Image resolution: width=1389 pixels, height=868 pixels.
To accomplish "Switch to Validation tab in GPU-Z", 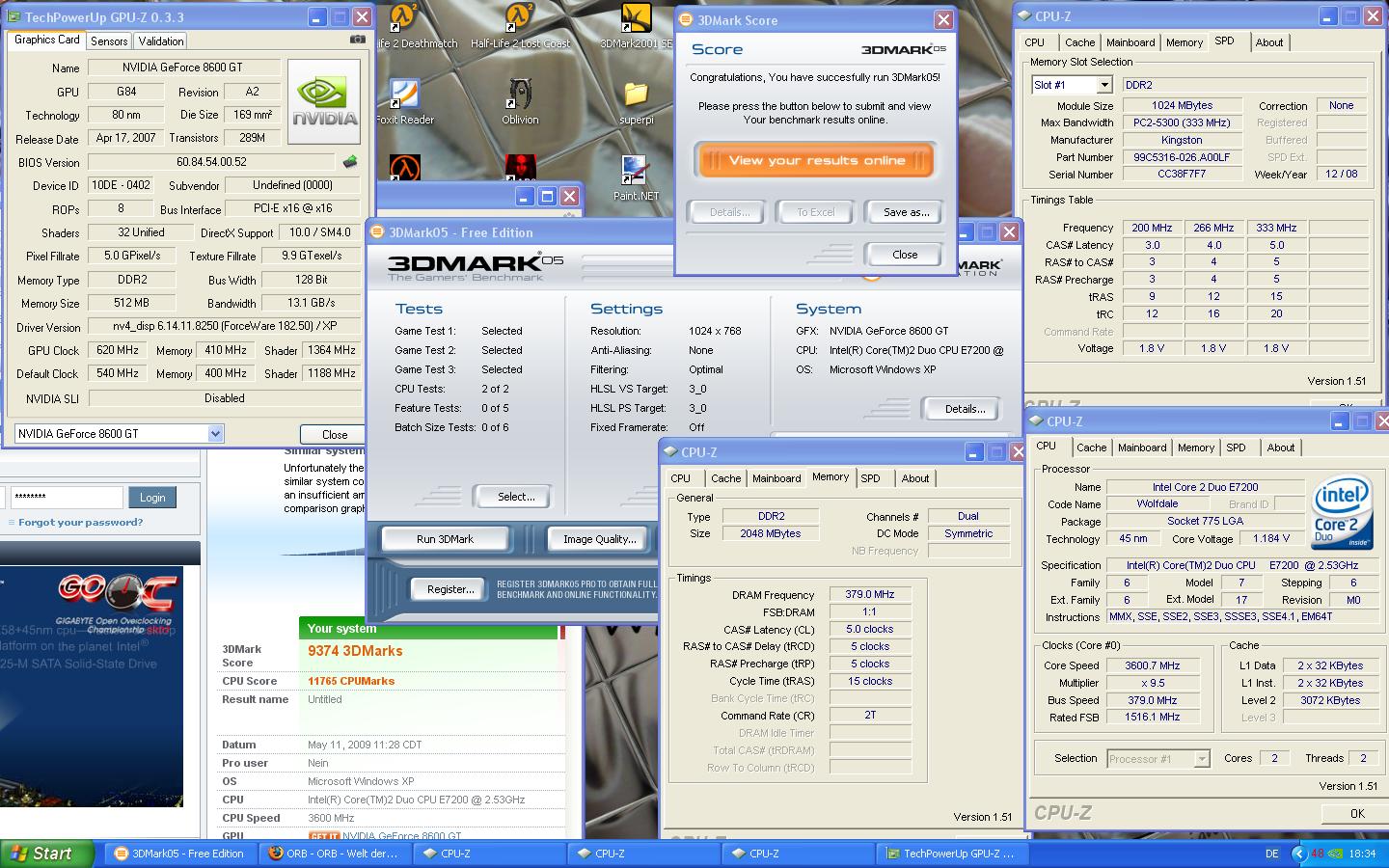I will coord(160,41).
